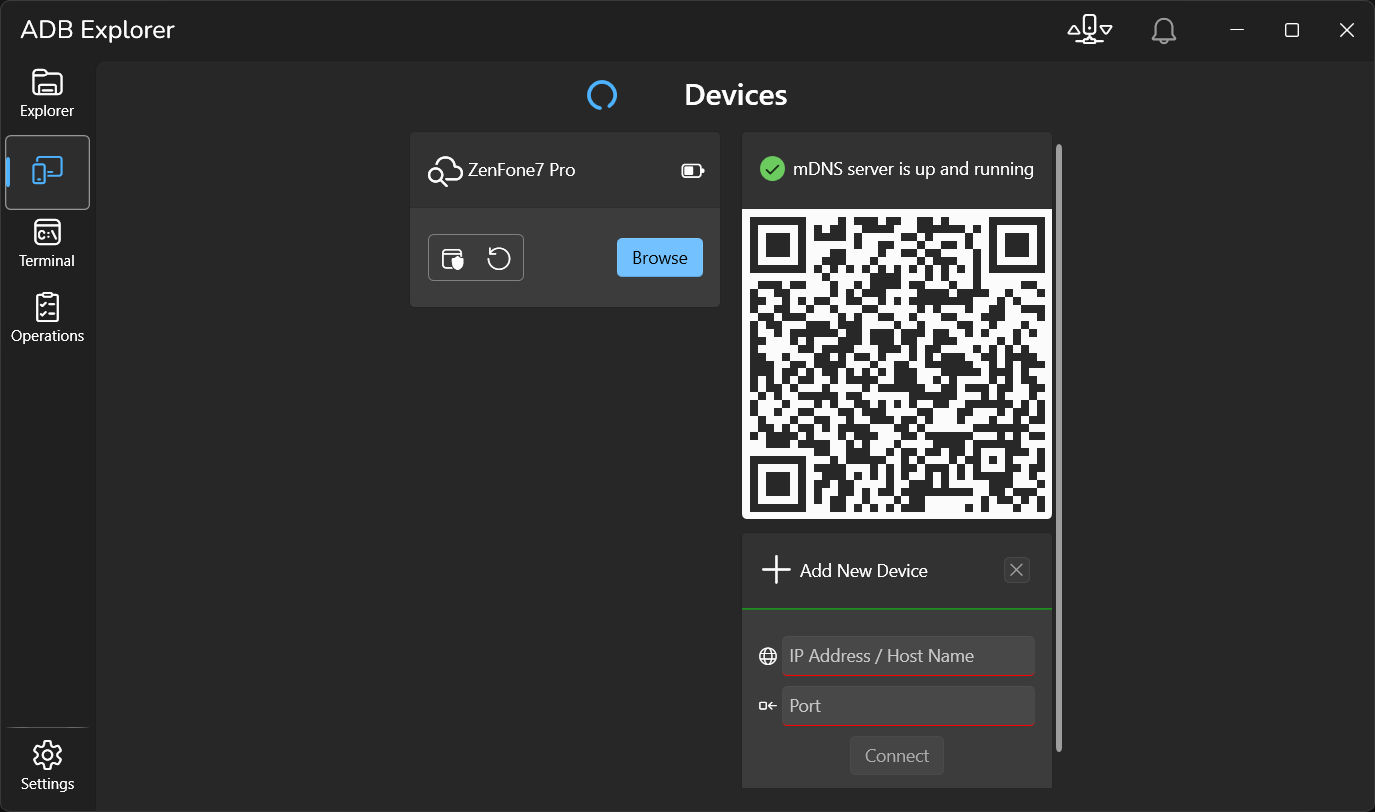Click the ZenFone7 Pro device cloud icon

444,171
